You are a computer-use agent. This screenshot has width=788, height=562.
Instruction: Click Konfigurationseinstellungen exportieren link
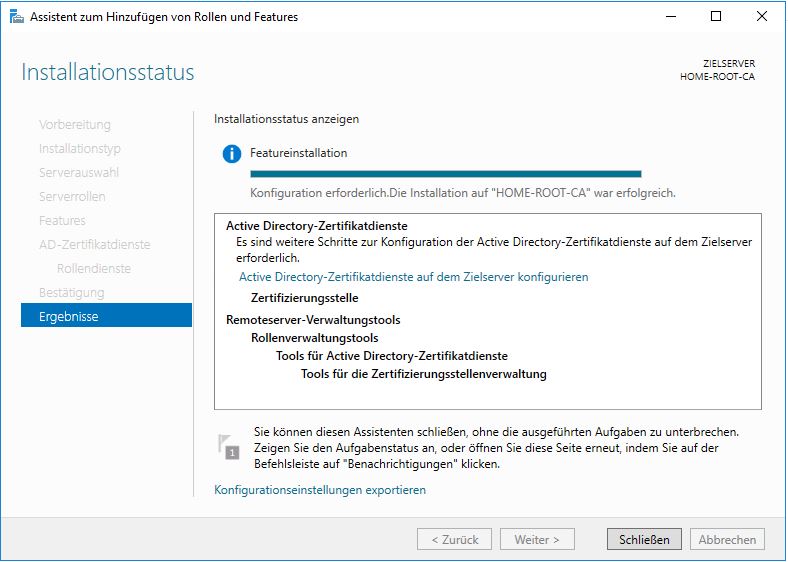click(x=320, y=490)
